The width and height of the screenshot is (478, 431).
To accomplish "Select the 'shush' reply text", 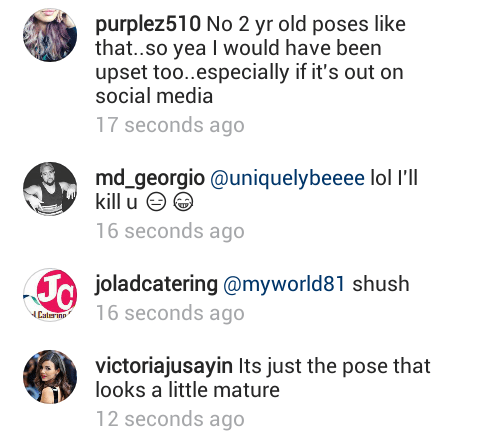I will 381,284.
